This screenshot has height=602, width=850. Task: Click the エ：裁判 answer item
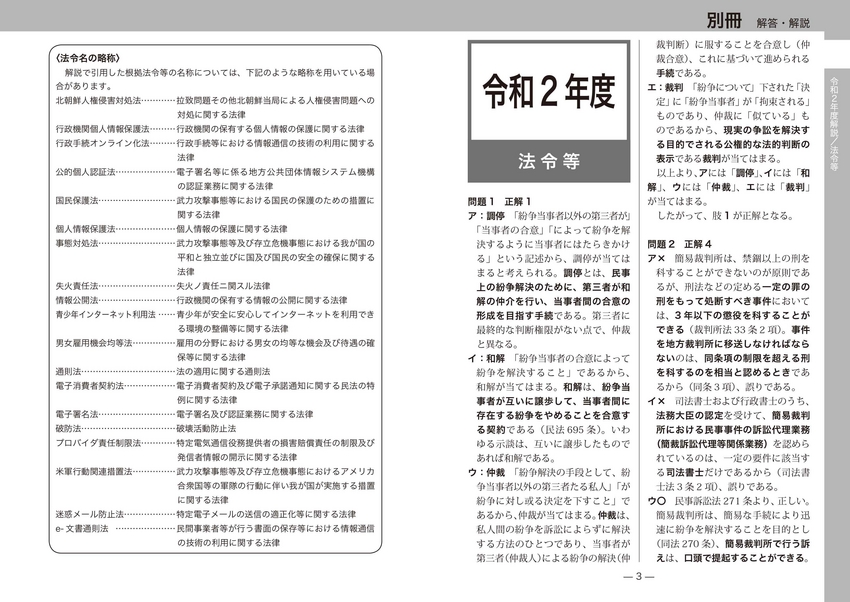pyautogui.click(x=667, y=87)
